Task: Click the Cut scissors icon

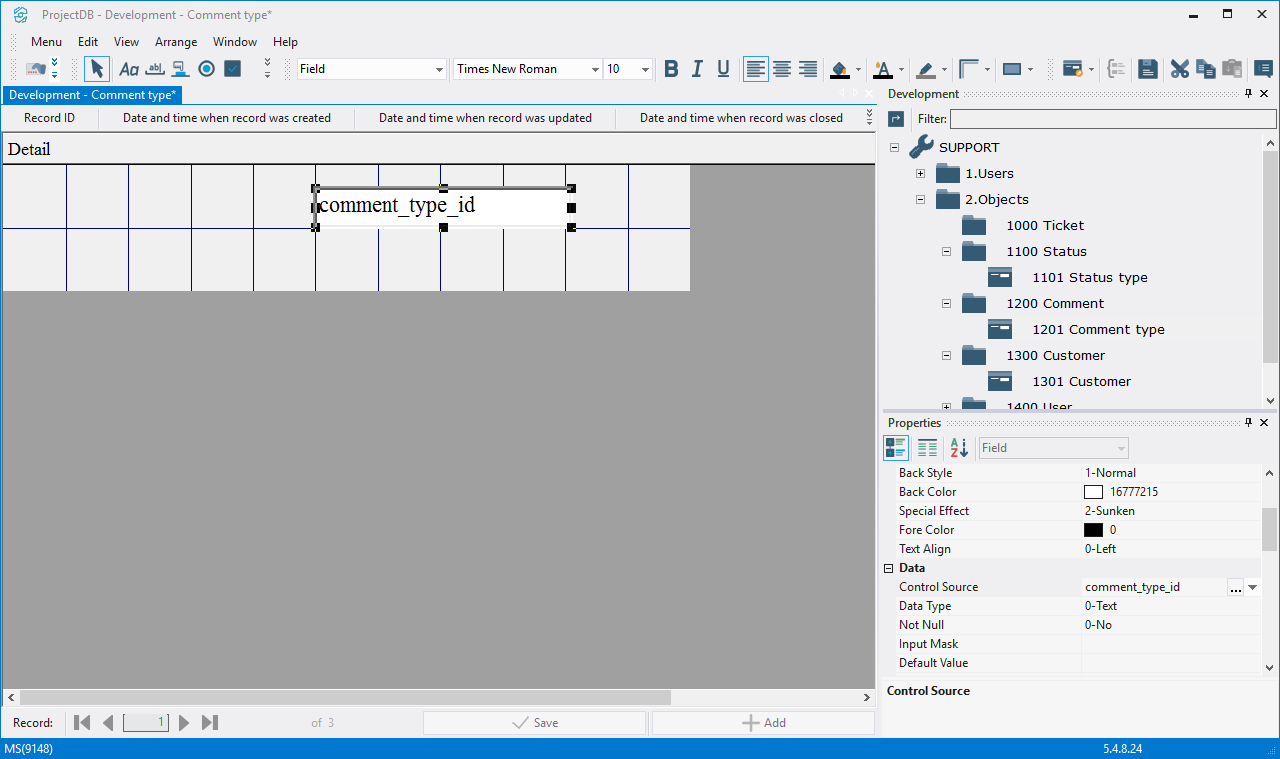Action: pos(1180,69)
